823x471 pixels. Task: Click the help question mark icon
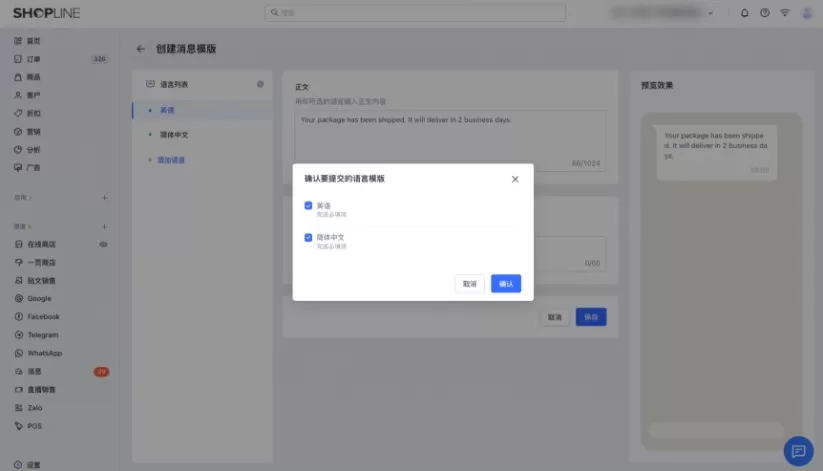(765, 13)
